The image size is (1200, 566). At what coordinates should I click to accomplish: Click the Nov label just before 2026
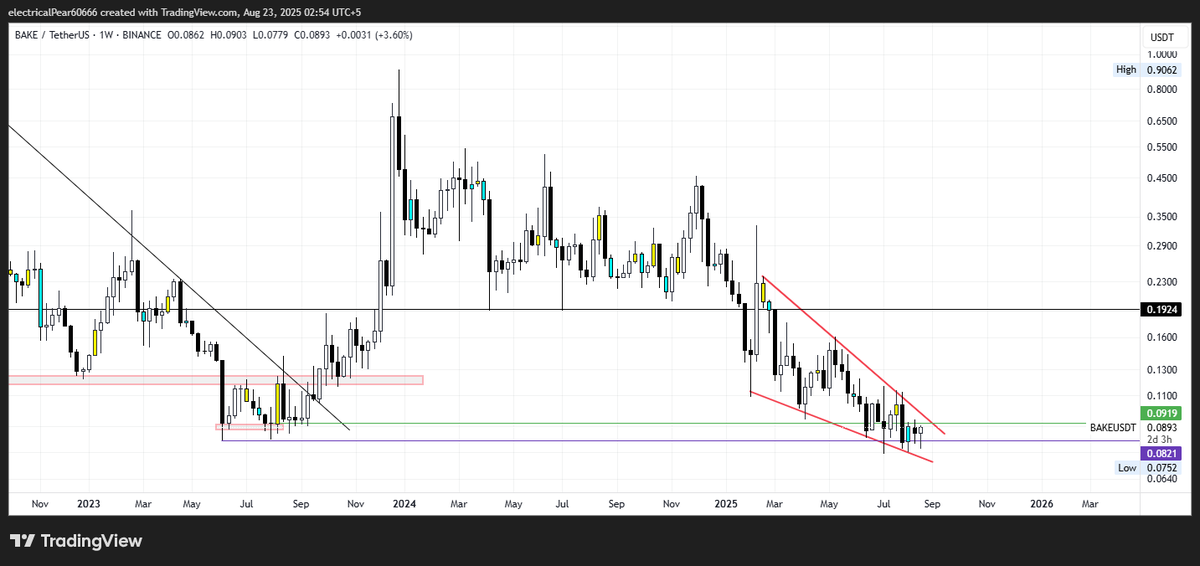[989, 504]
